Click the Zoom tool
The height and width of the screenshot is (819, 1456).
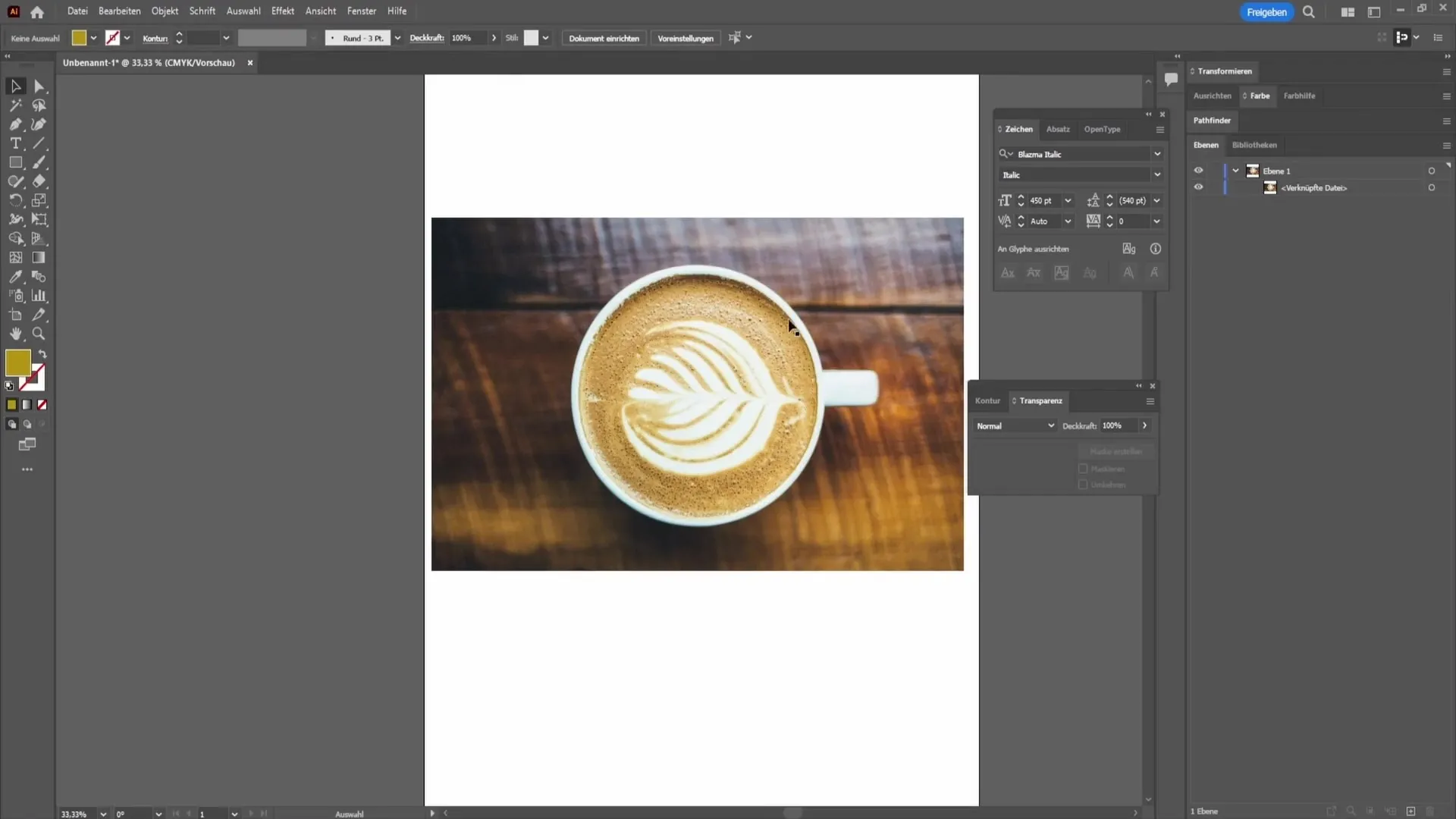point(38,334)
